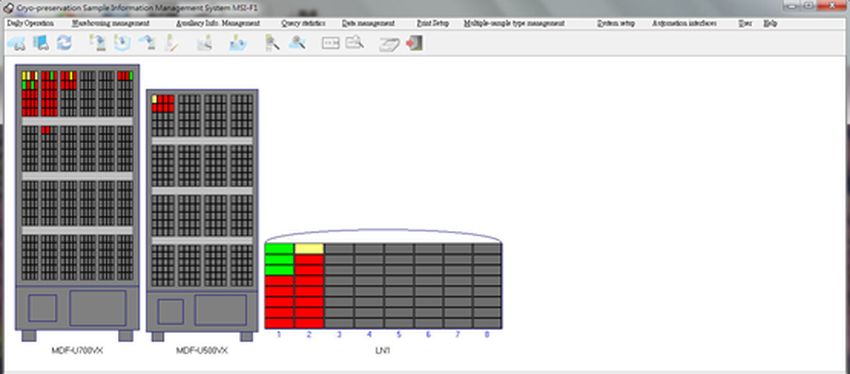This screenshot has height=374, width=850.
Task: Click the refresh arrows toolbar icon
Action: point(65,43)
